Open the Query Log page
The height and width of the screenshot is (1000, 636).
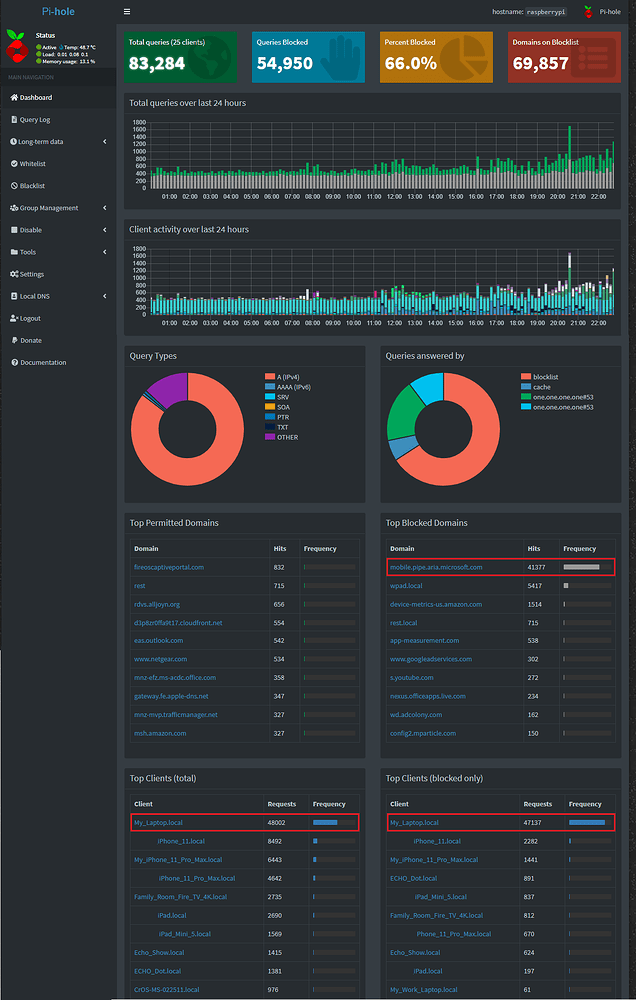[x=58, y=120]
